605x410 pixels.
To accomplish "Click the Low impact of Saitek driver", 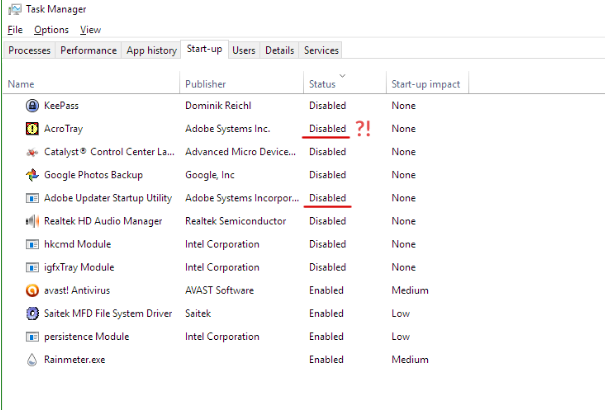I will [401, 314].
